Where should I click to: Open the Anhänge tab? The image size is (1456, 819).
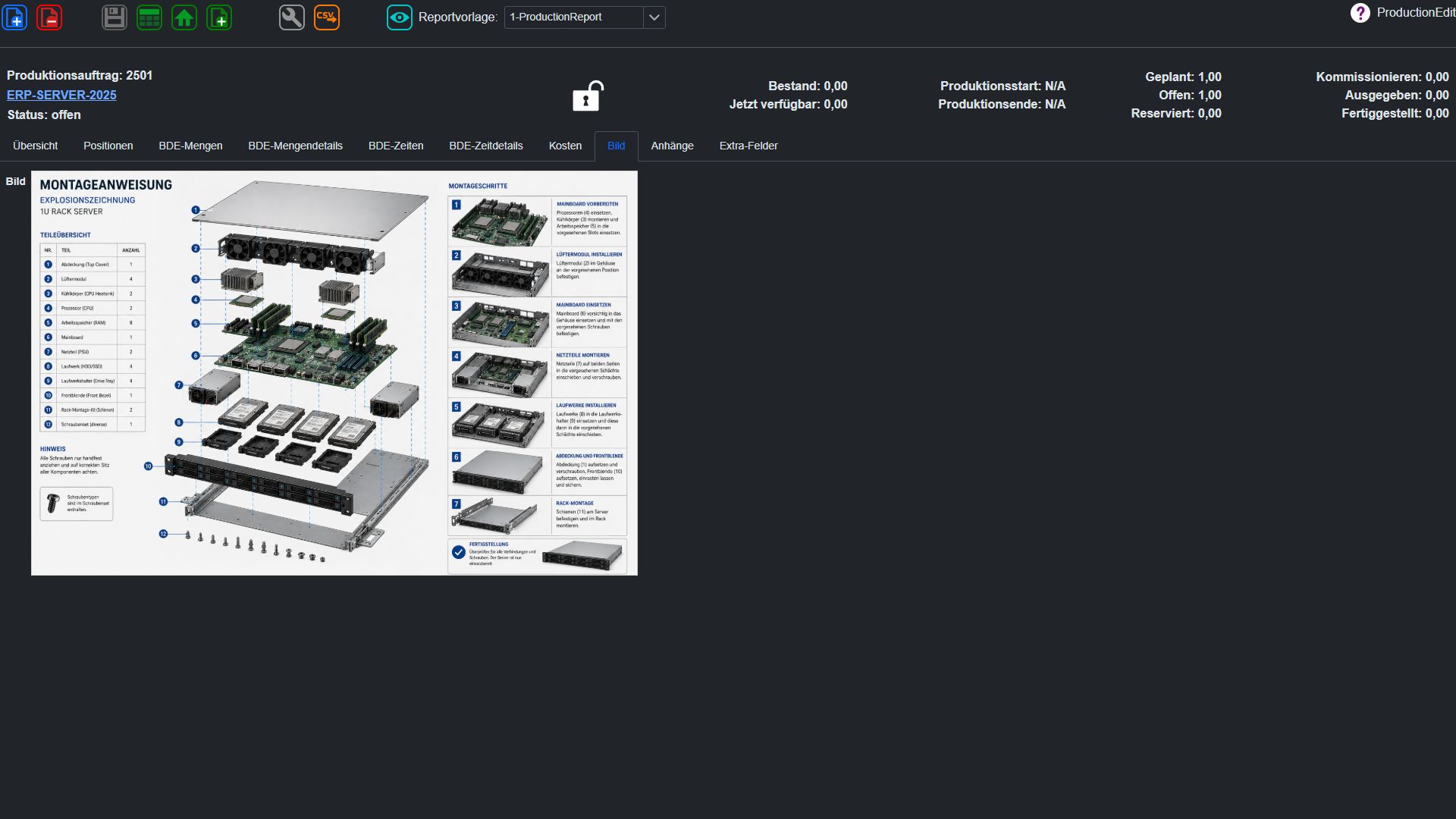(x=673, y=146)
